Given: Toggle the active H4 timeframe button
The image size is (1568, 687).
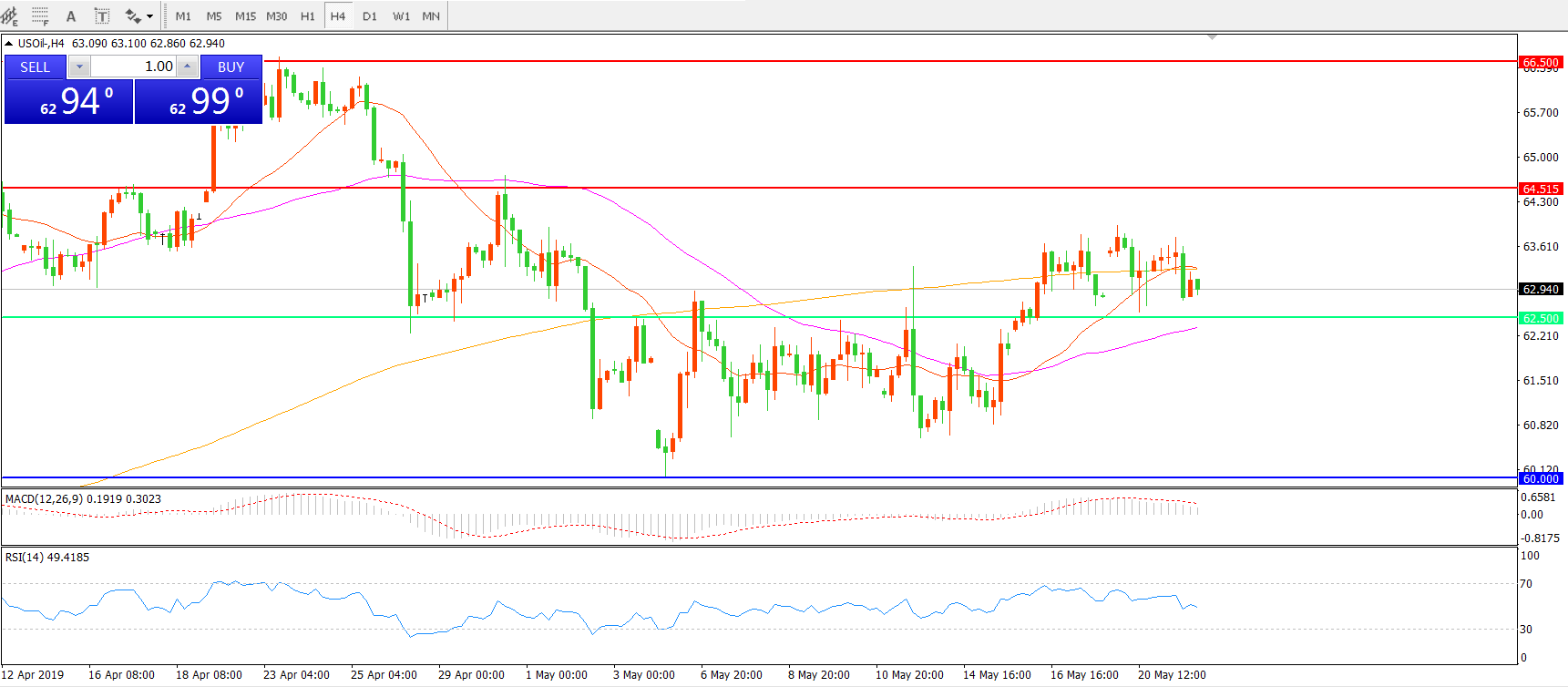Looking at the screenshot, I should coord(338,15).
